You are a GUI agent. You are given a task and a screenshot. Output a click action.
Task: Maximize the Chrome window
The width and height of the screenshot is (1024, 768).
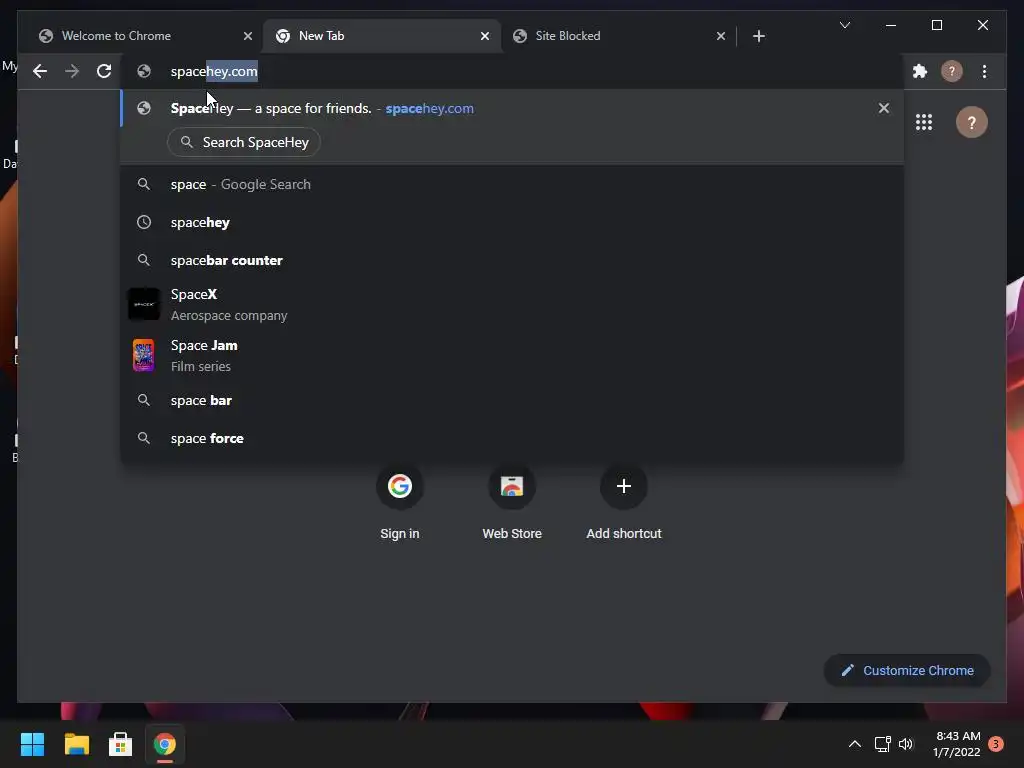coord(936,25)
